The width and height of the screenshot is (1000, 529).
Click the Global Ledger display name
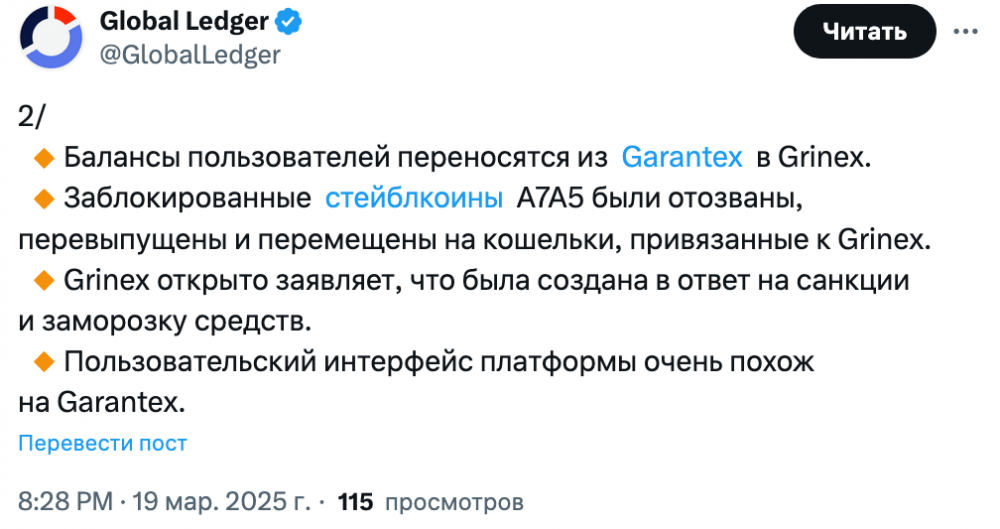pos(184,22)
